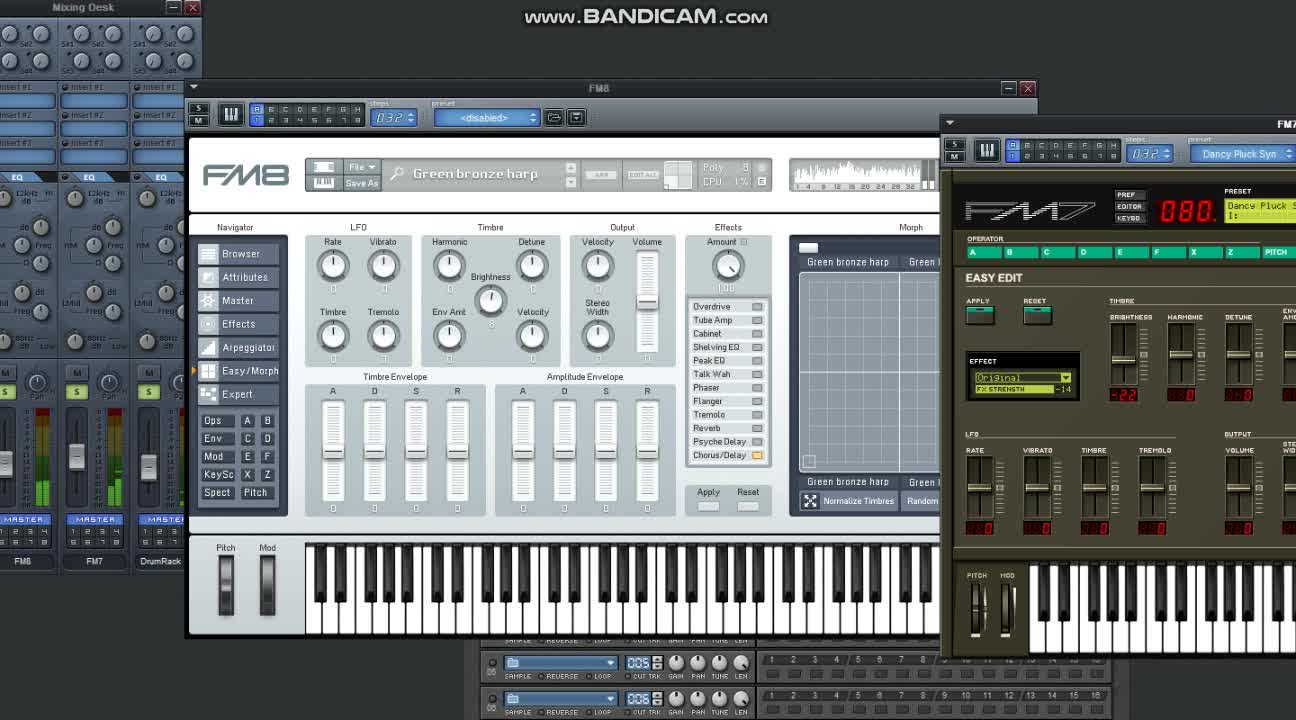Click the Amplitude Envelope A slider in FM8
Image resolution: width=1296 pixels, height=720 pixels.
[523, 452]
